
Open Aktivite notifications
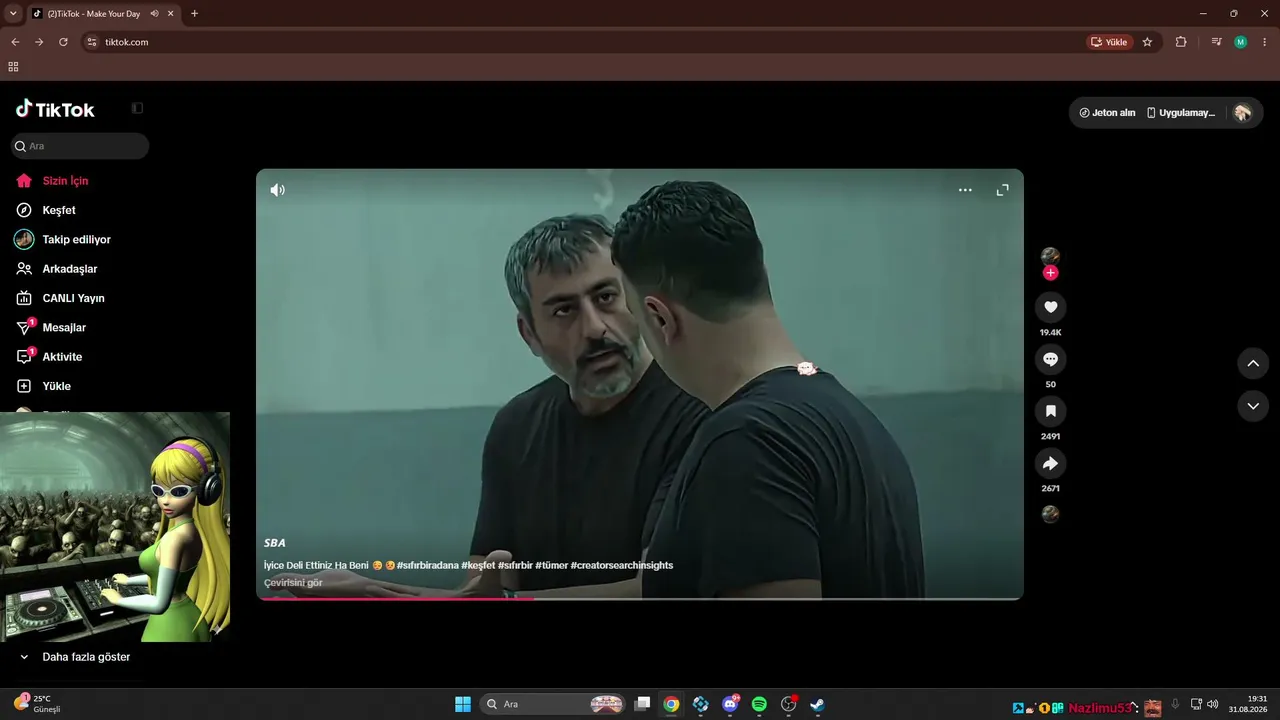coord(62,357)
